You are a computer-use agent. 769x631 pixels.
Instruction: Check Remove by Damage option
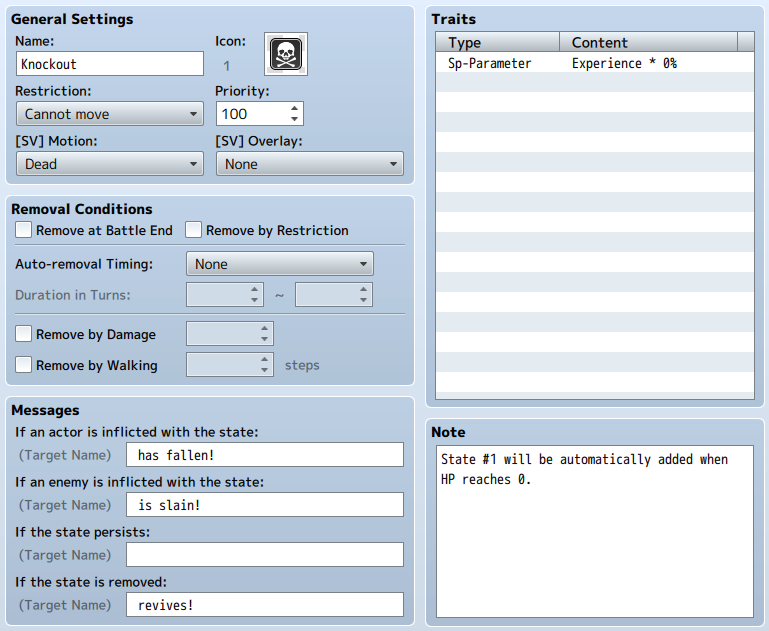click(24, 334)
